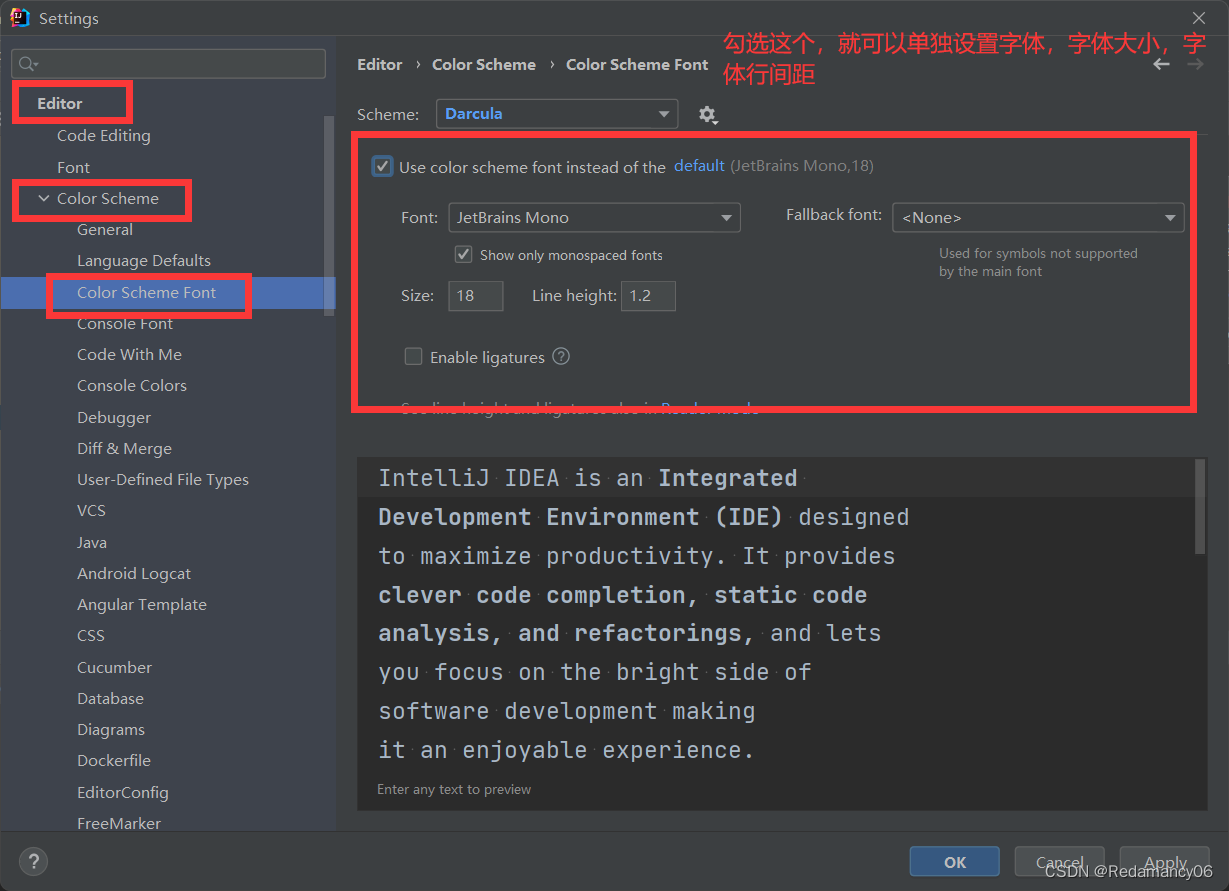Click Color Scheme in the breadcrumb
Viewport: 1229px width, 891px height.
coord(484,64)
